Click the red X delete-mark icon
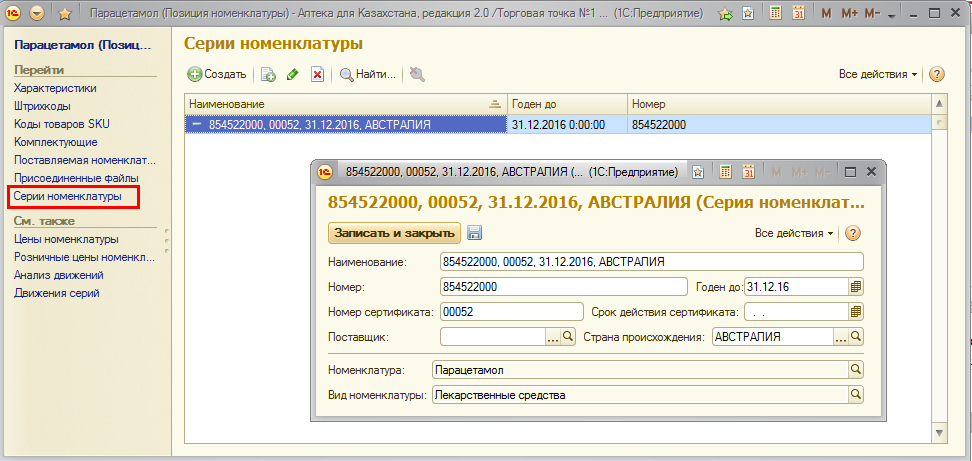Viewport: 972px width, 461px height. point(317,74)
